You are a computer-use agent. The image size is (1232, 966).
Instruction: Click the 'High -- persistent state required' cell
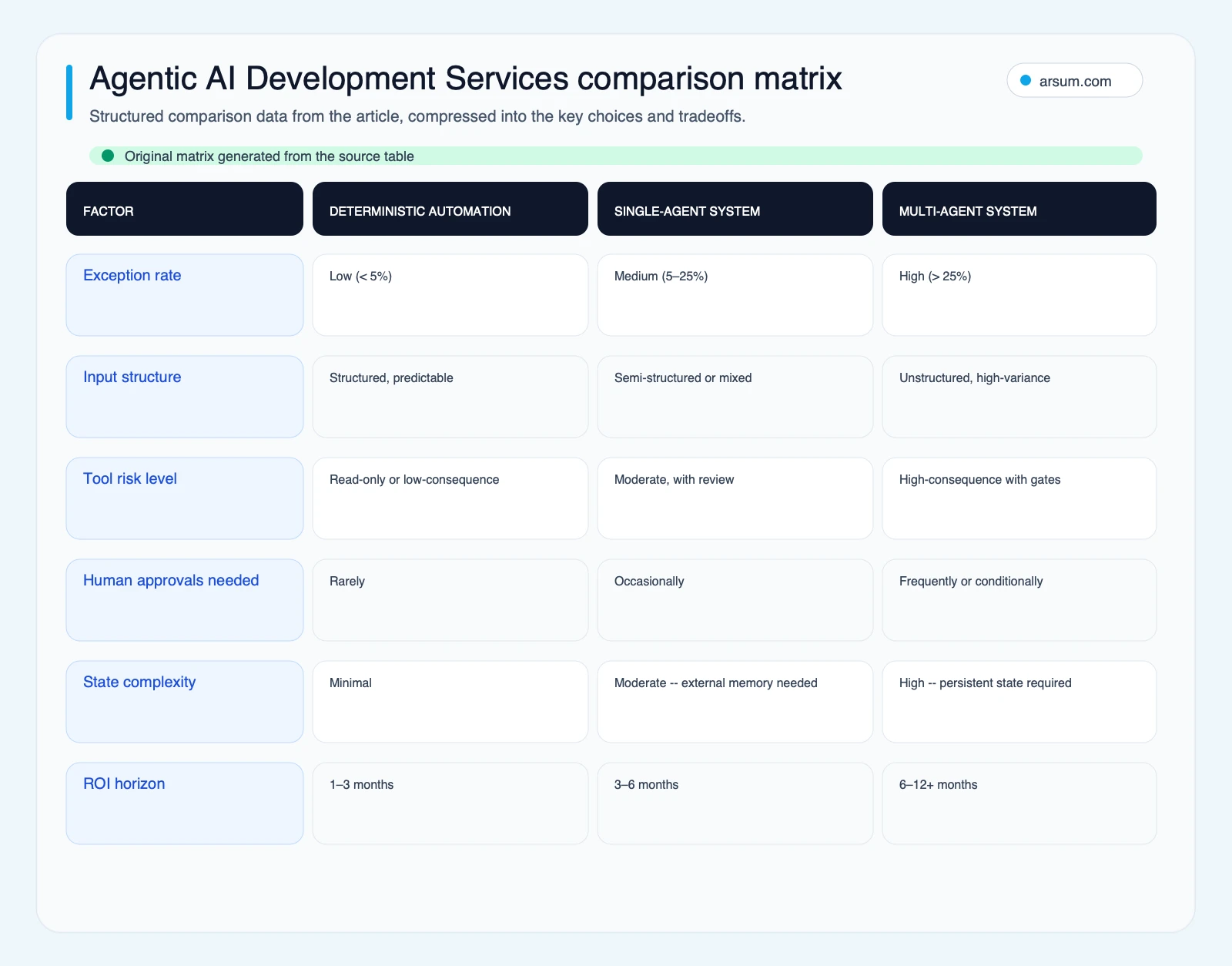[1019, 702]
